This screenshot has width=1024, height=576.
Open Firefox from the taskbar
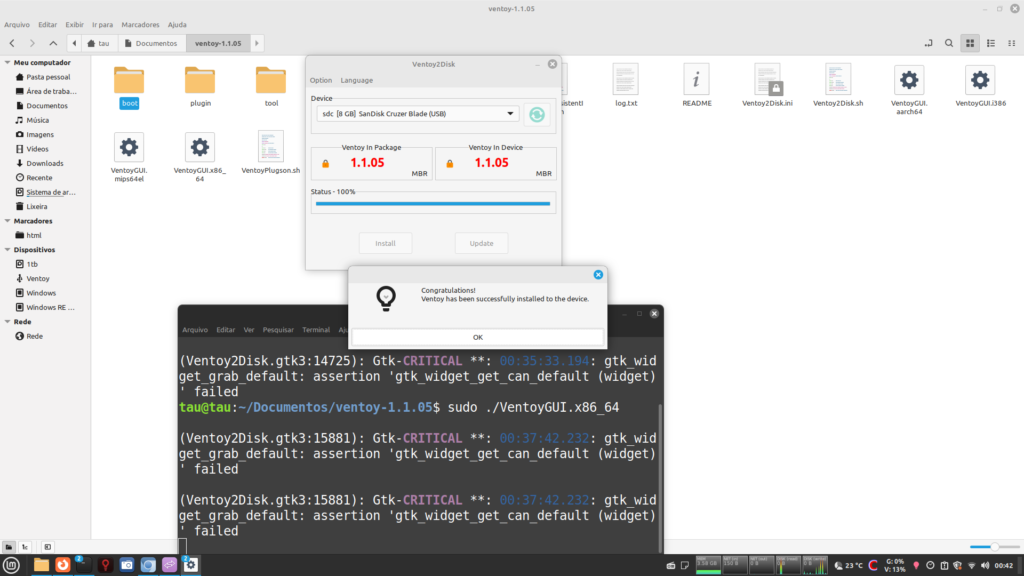[x=62, y=565]
